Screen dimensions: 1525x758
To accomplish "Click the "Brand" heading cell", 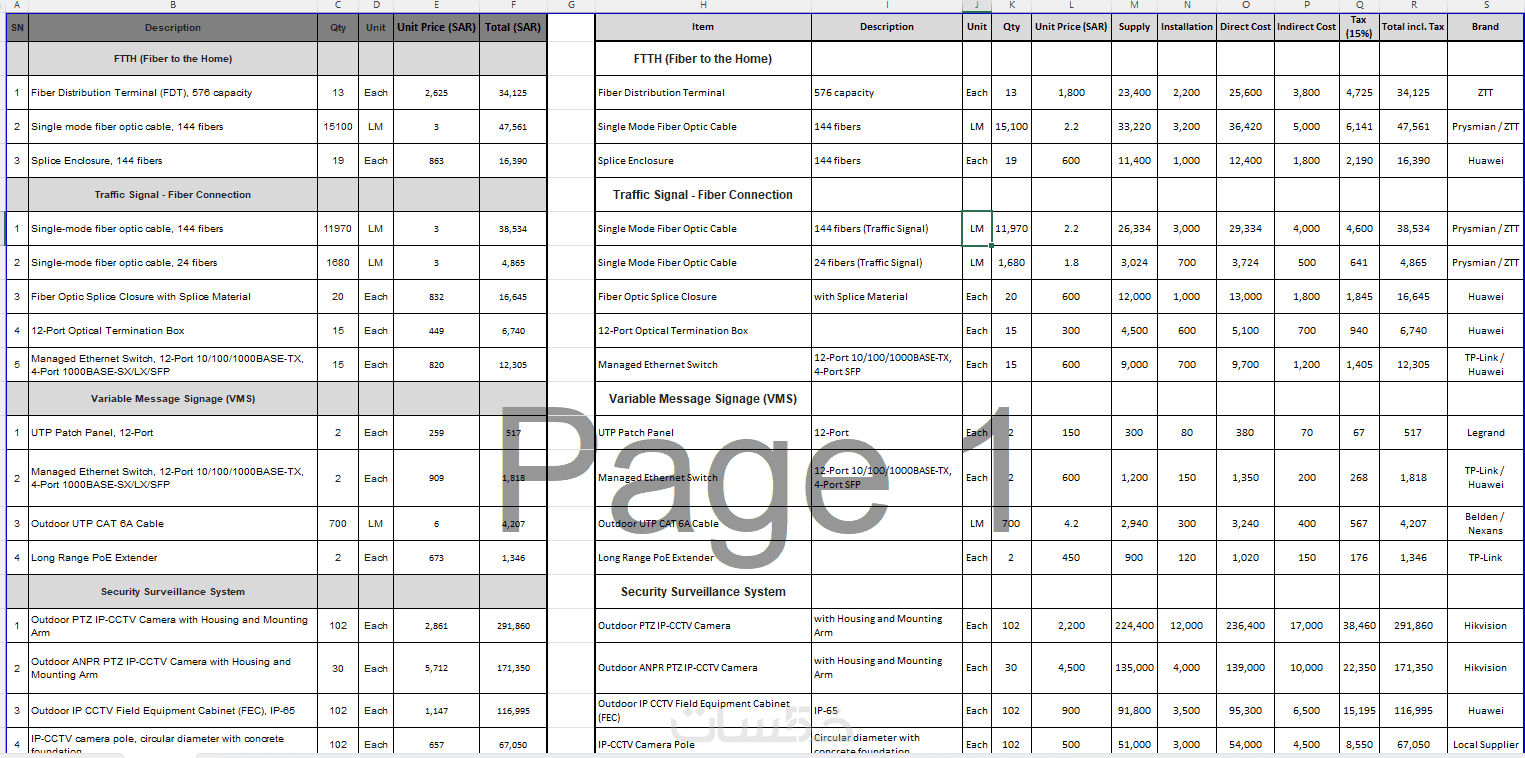I will [x=1485, y=27].
